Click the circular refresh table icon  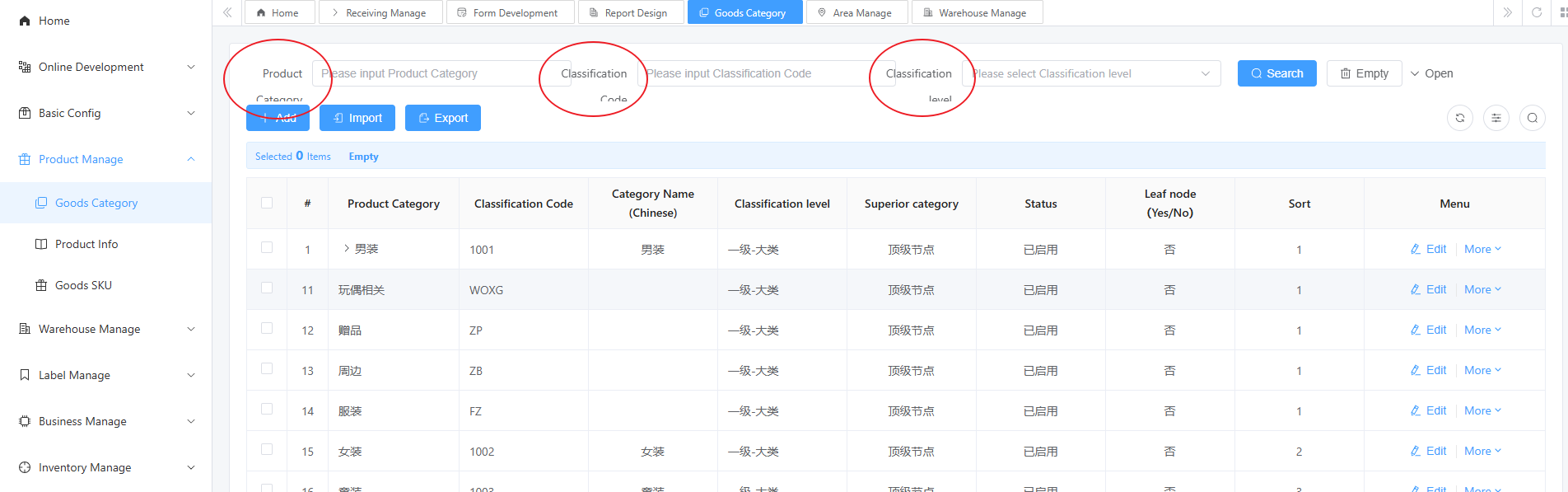(1459, 118)
